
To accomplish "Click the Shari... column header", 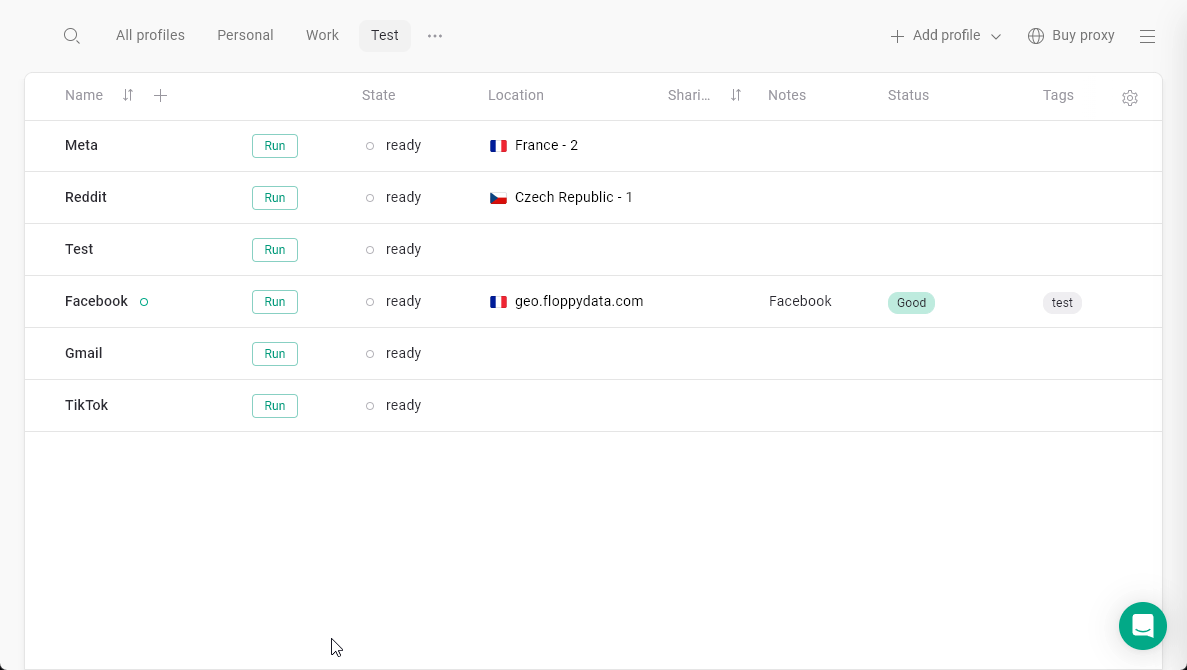I will (689, 95).
